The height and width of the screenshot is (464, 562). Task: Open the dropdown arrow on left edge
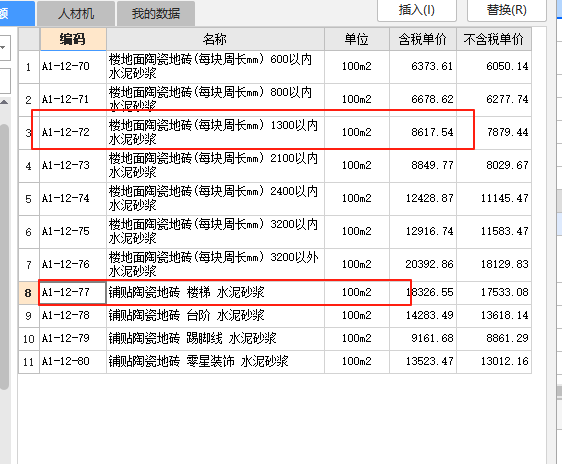pyautogui.click(x=3, y=47)
